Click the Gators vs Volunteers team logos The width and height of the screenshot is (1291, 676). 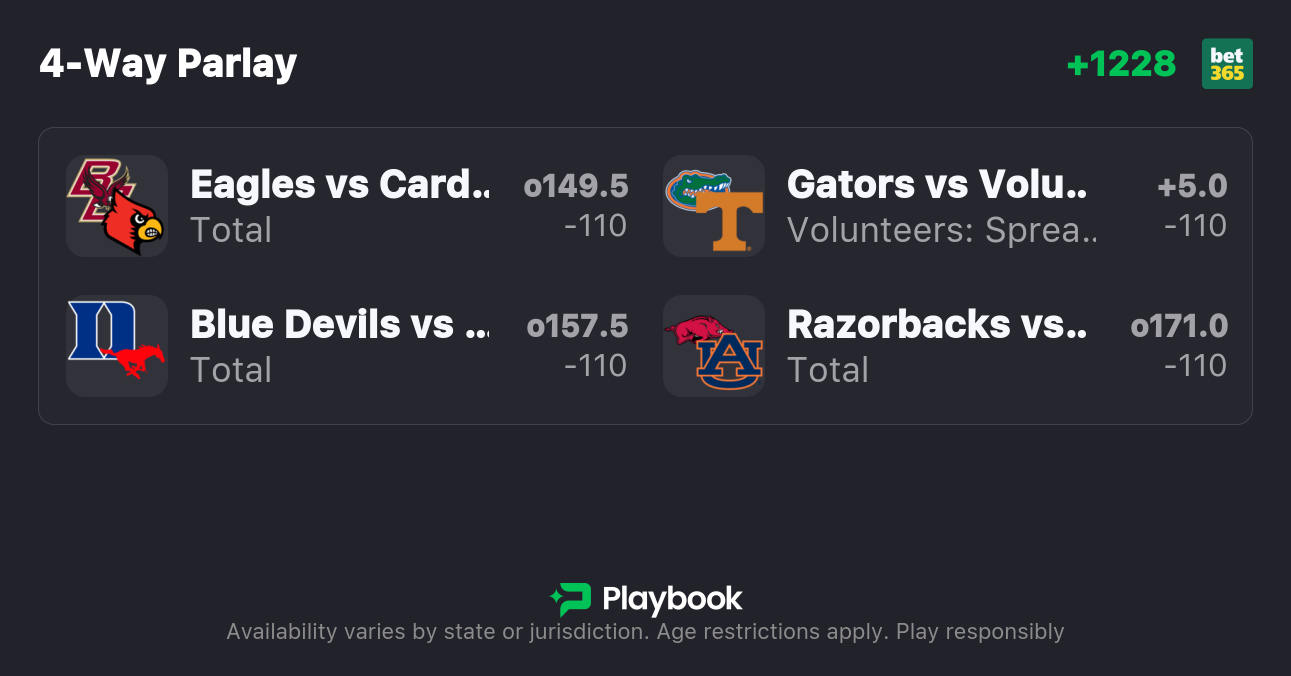(714, 206)
